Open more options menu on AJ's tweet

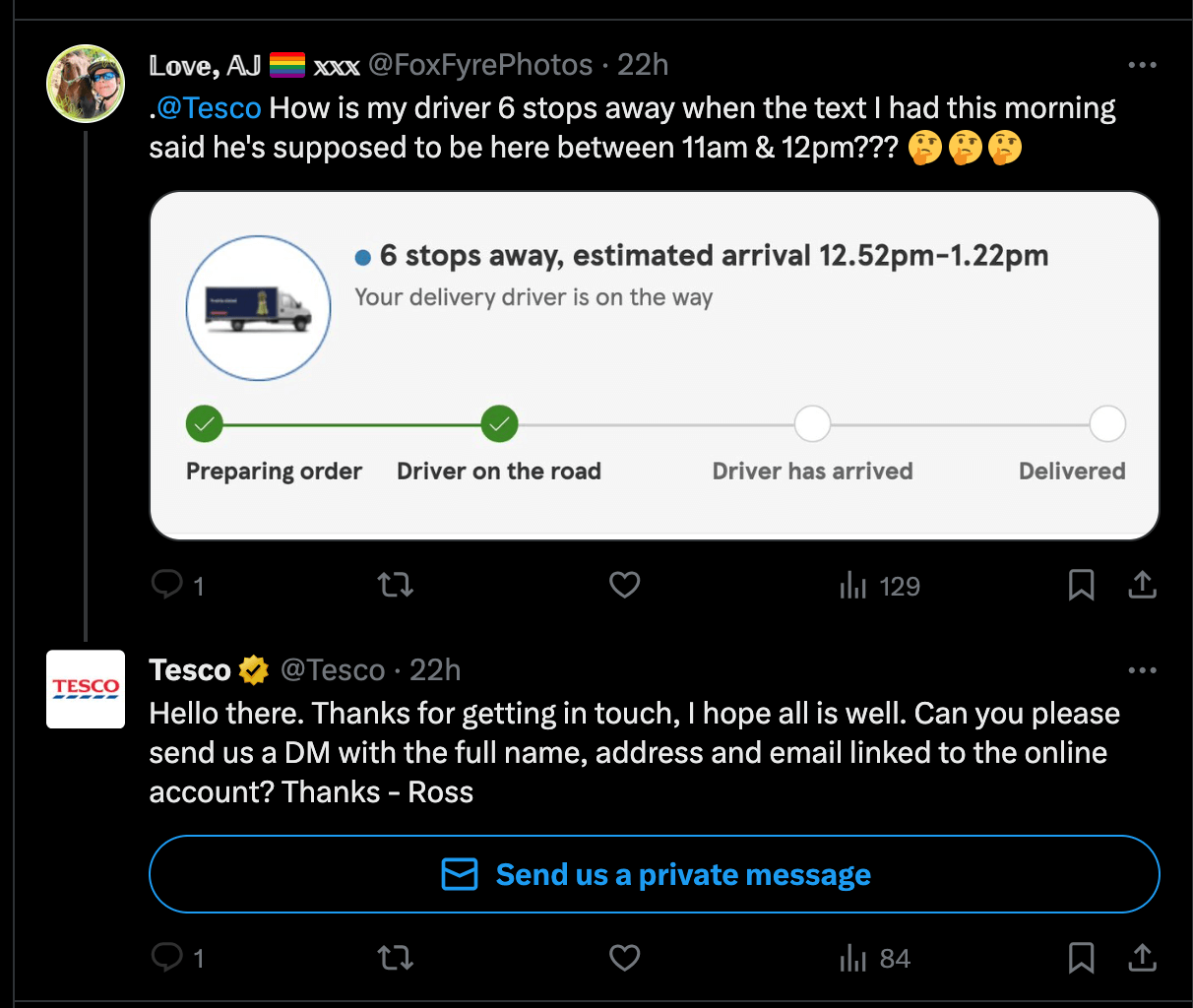[1143, 64]
